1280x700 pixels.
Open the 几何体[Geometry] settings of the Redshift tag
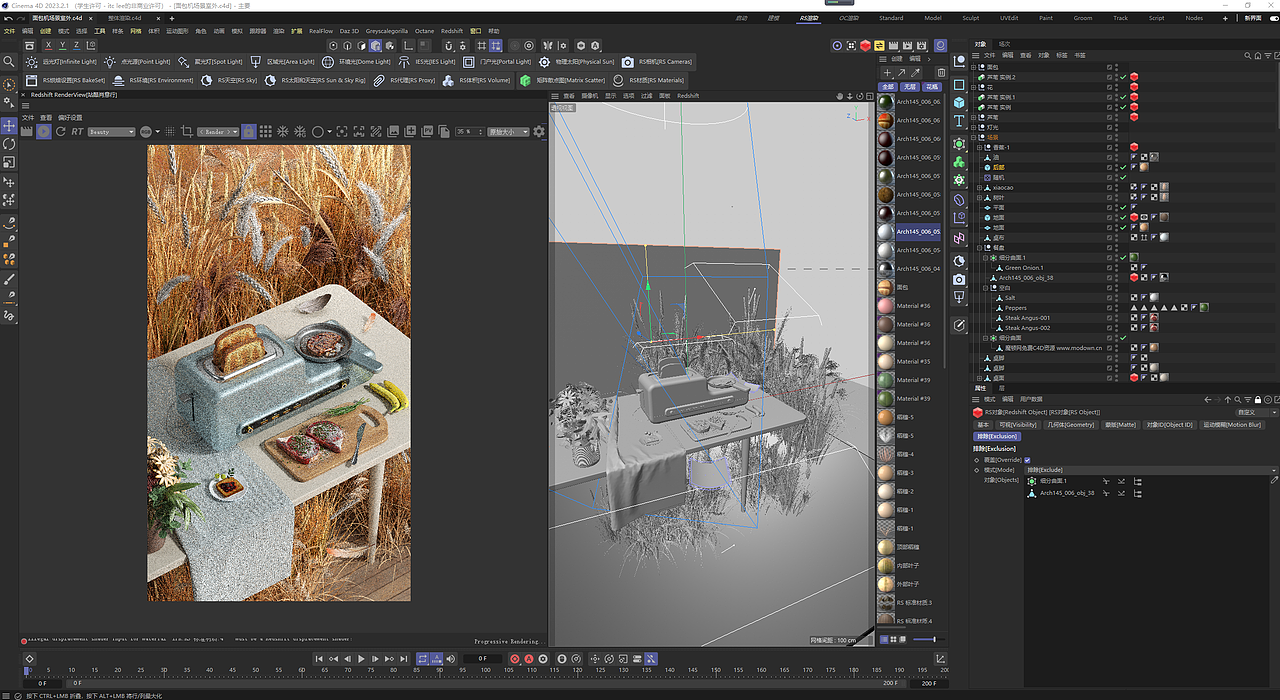[1071, 425]
